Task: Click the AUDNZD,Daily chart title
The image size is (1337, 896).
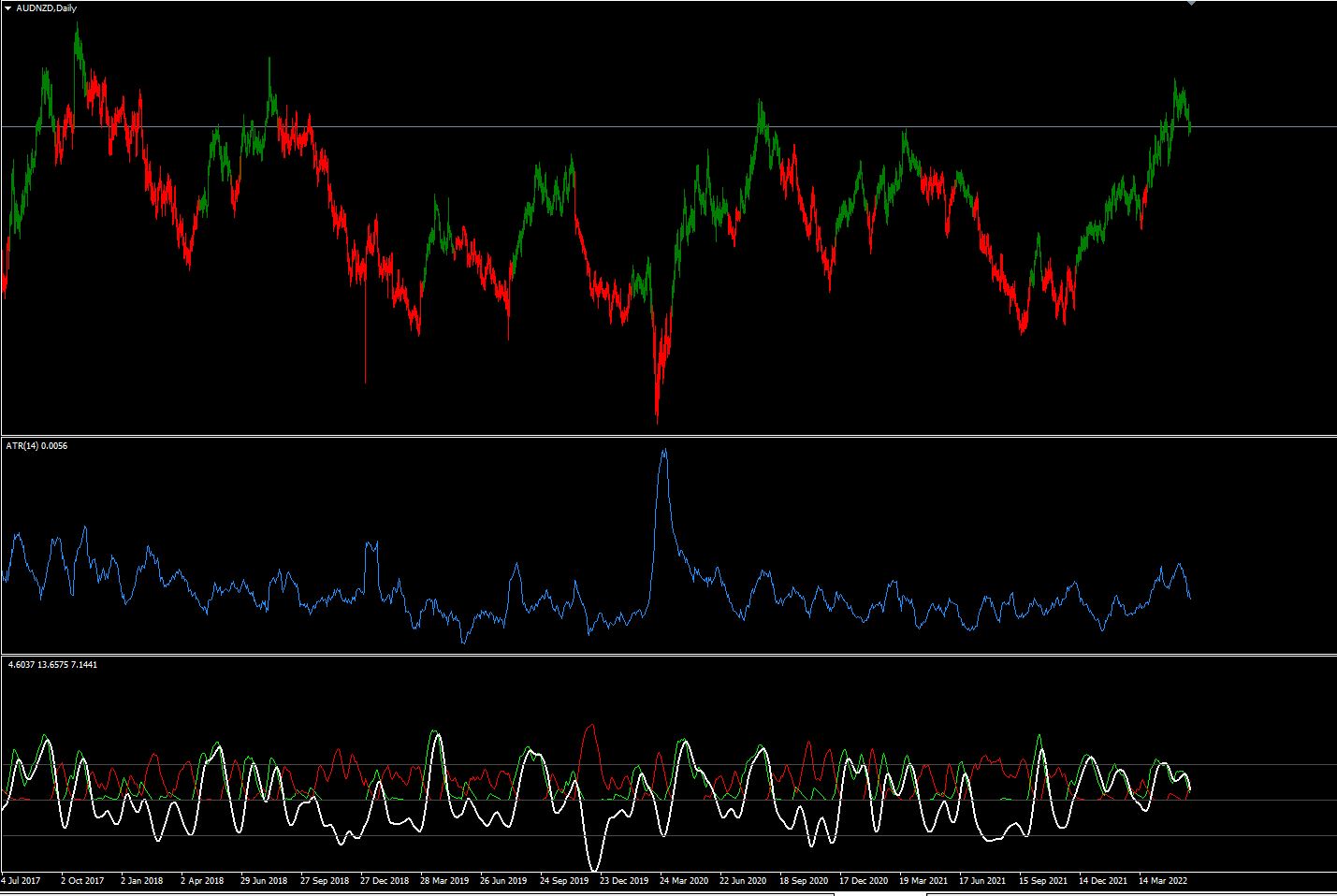Action: pos(47,8)
